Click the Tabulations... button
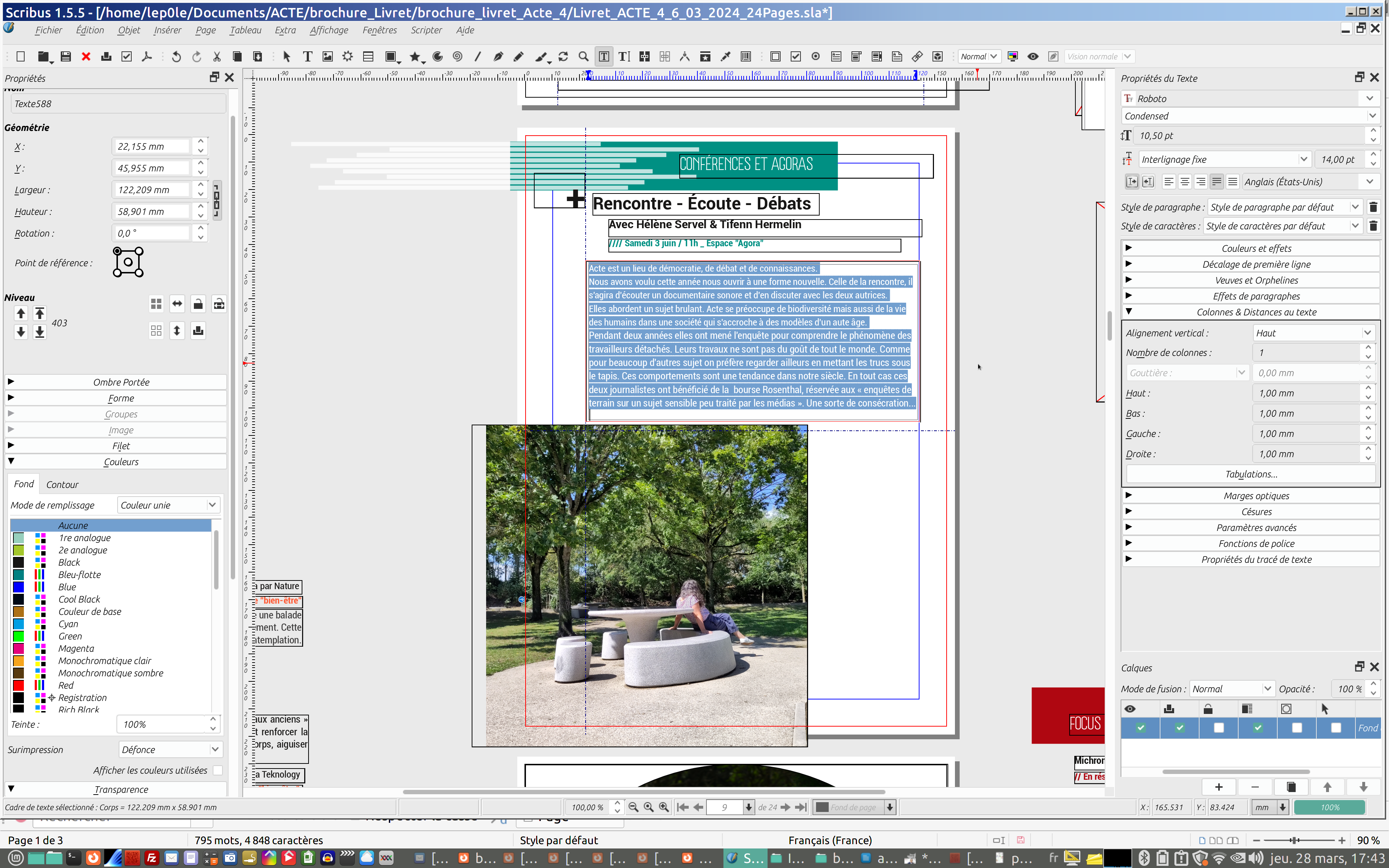Viewport: 1389px width, 868px height. pos(1251,474)
